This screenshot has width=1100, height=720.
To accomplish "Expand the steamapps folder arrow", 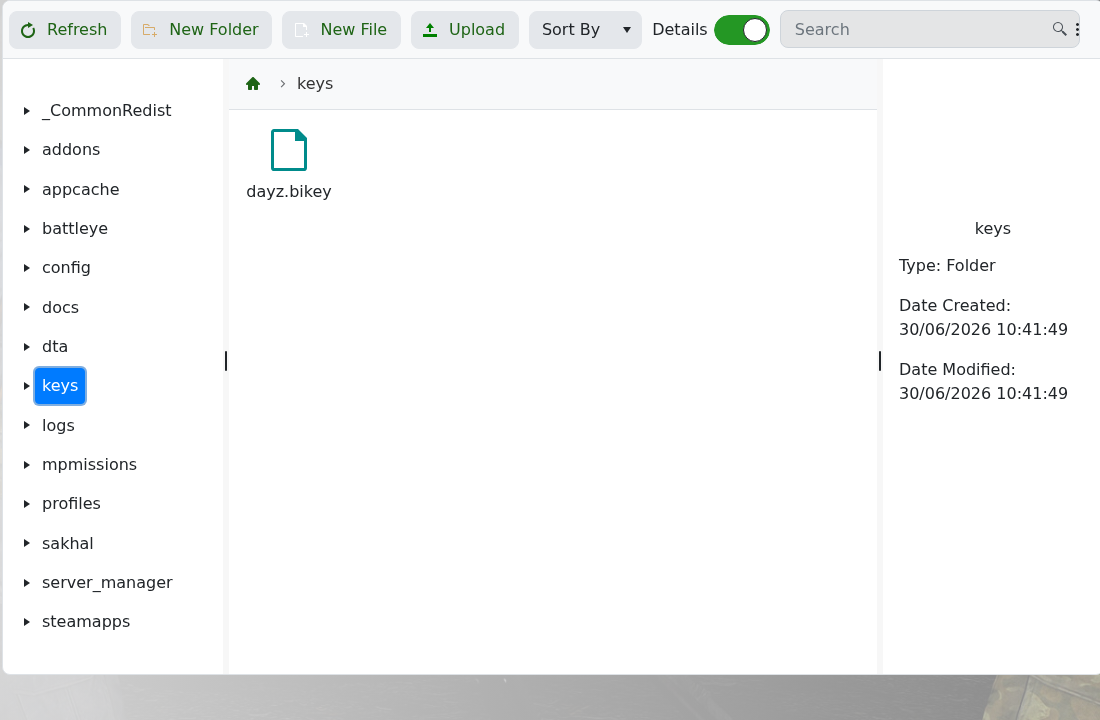I will (x=27, y=622).
